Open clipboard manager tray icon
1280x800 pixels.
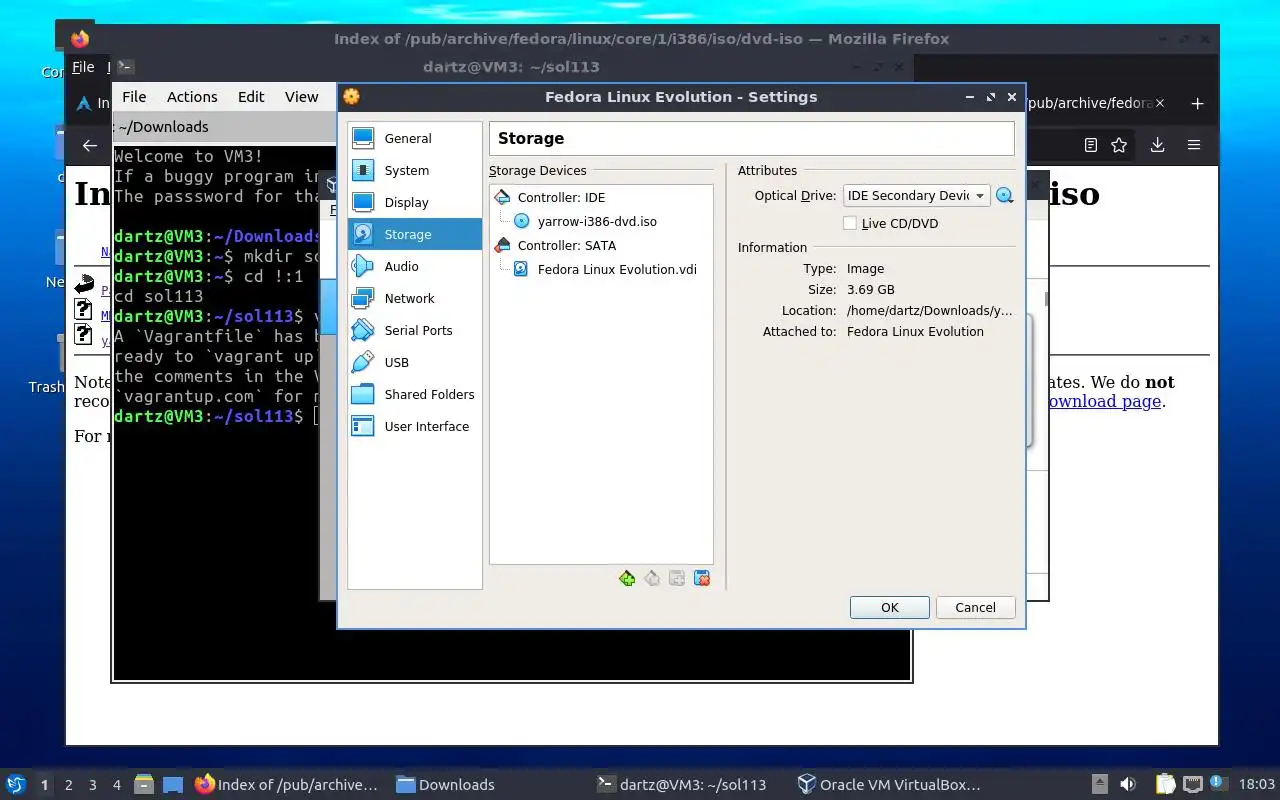[1165, 785]
